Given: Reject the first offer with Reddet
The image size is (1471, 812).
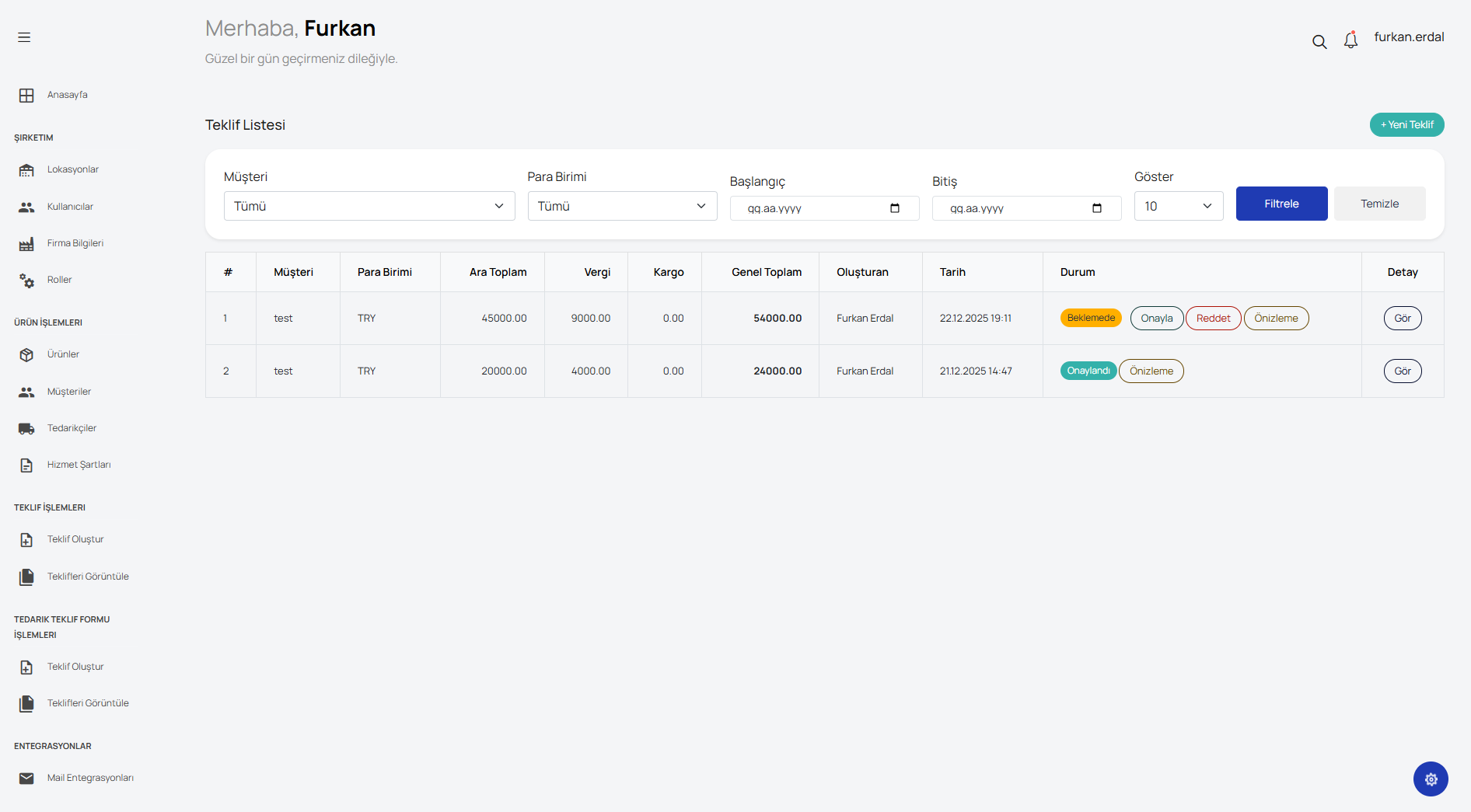Looking at the screenshot, I should click(x=1213, y=319).
